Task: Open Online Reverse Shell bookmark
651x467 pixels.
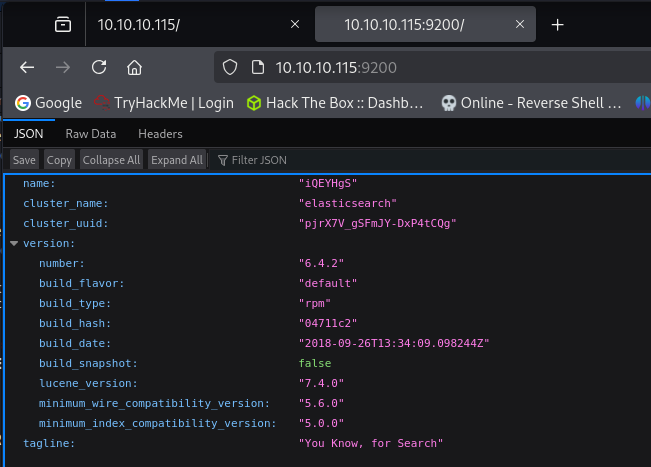Action: click(531, 103)
